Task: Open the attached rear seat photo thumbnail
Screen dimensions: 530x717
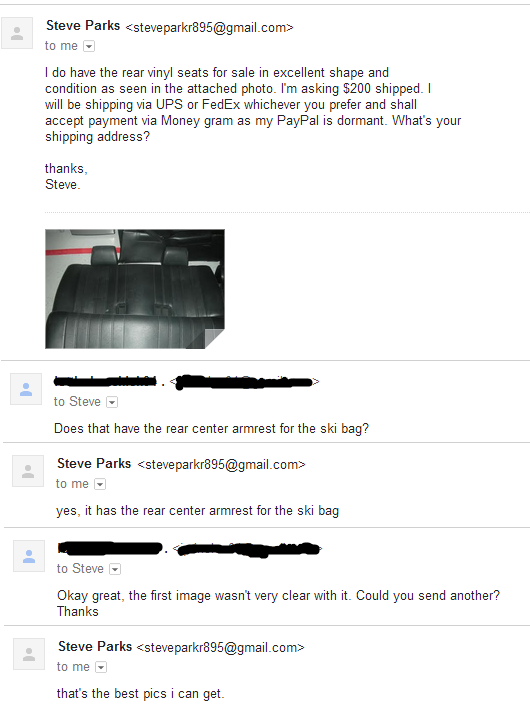Action: click(x=135, y=289)
